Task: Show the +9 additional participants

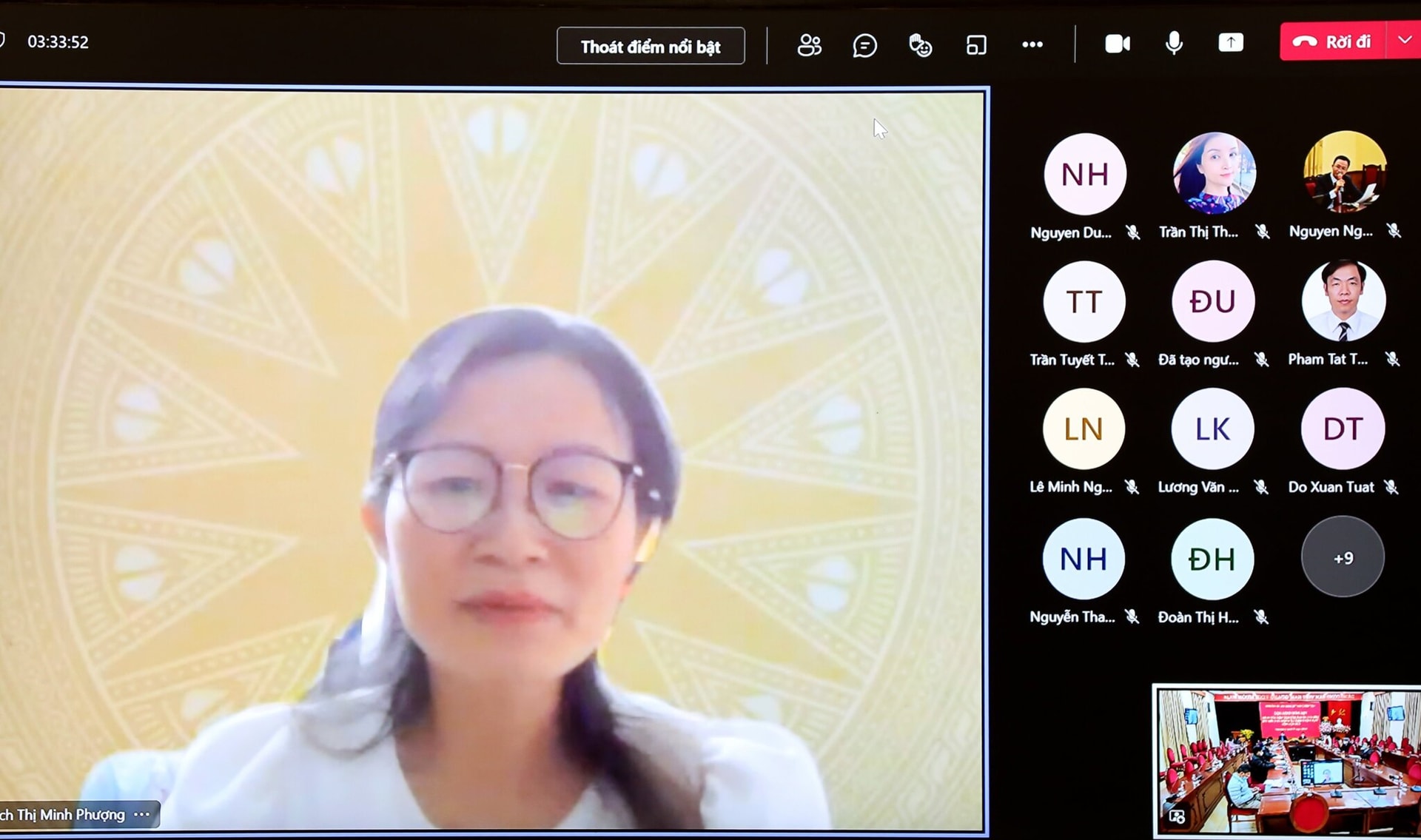Action: click(x=1343, y=557)
